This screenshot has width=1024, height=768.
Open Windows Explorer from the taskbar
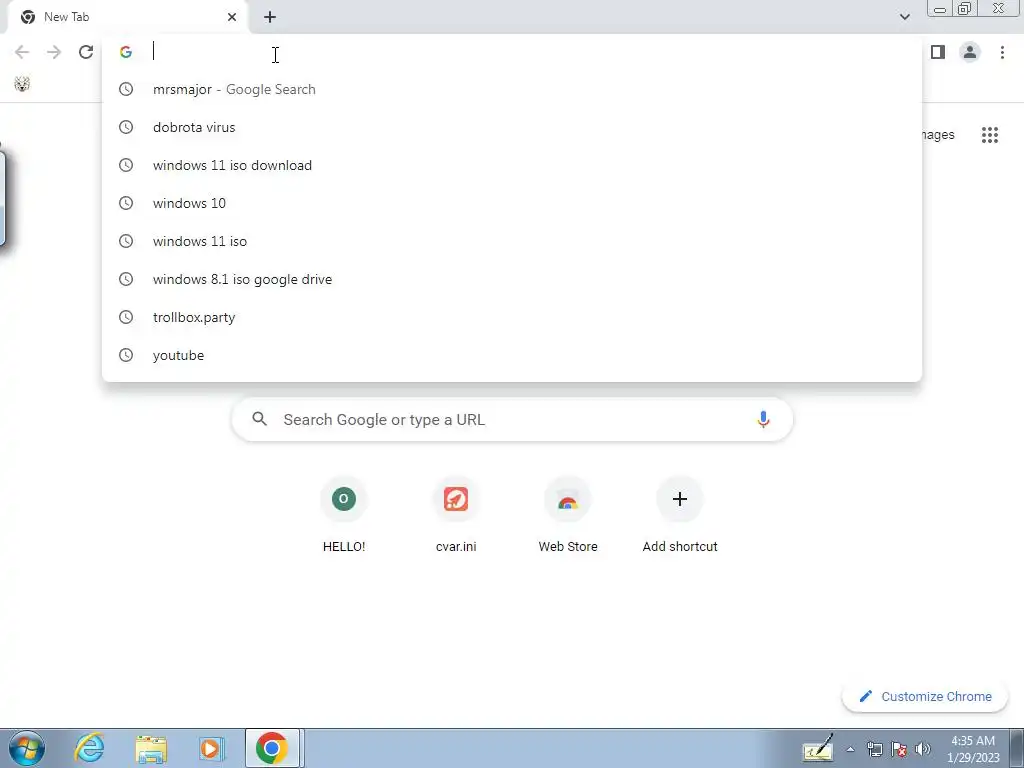(151, 748)
